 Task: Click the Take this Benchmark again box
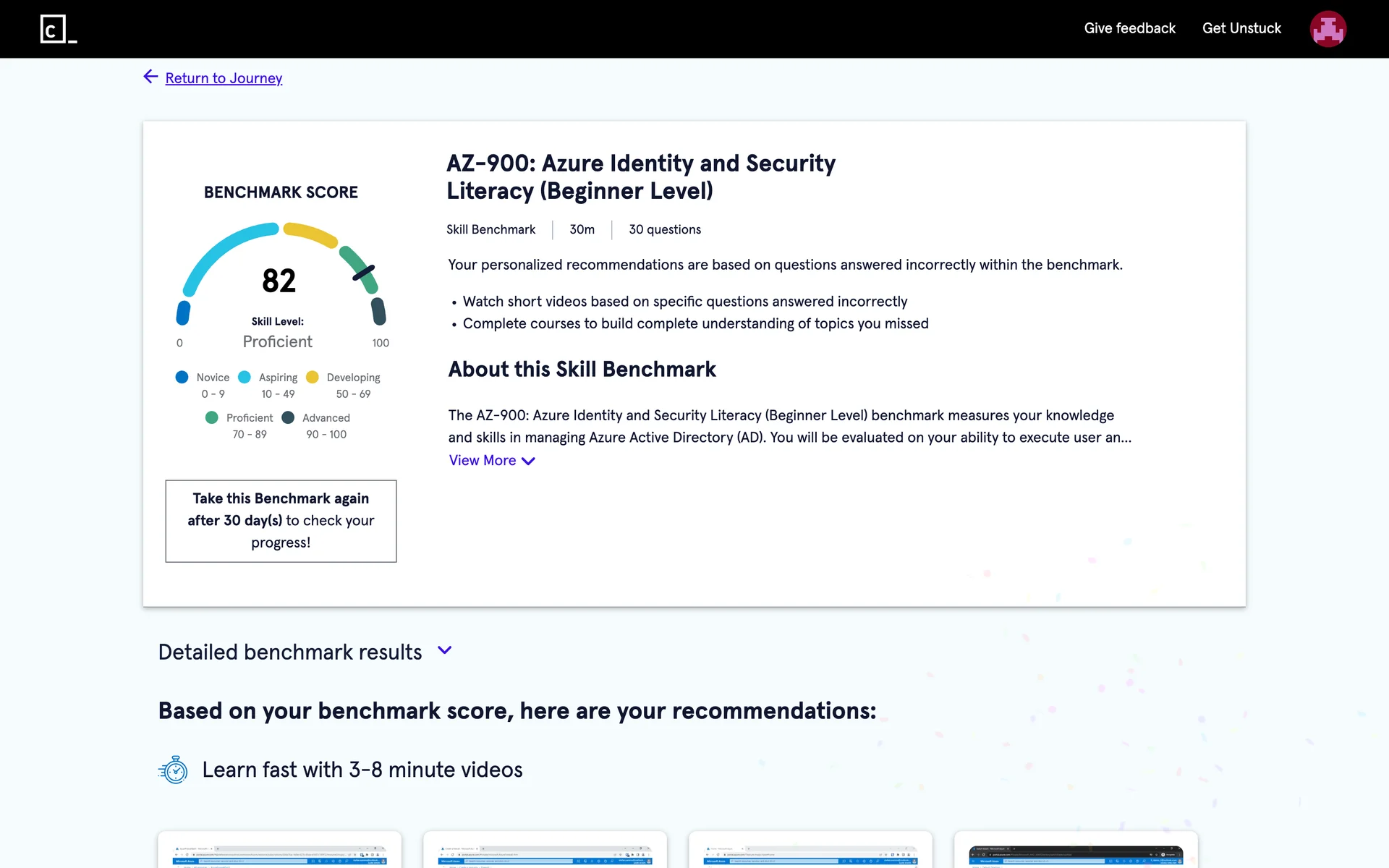click(281, 521)
